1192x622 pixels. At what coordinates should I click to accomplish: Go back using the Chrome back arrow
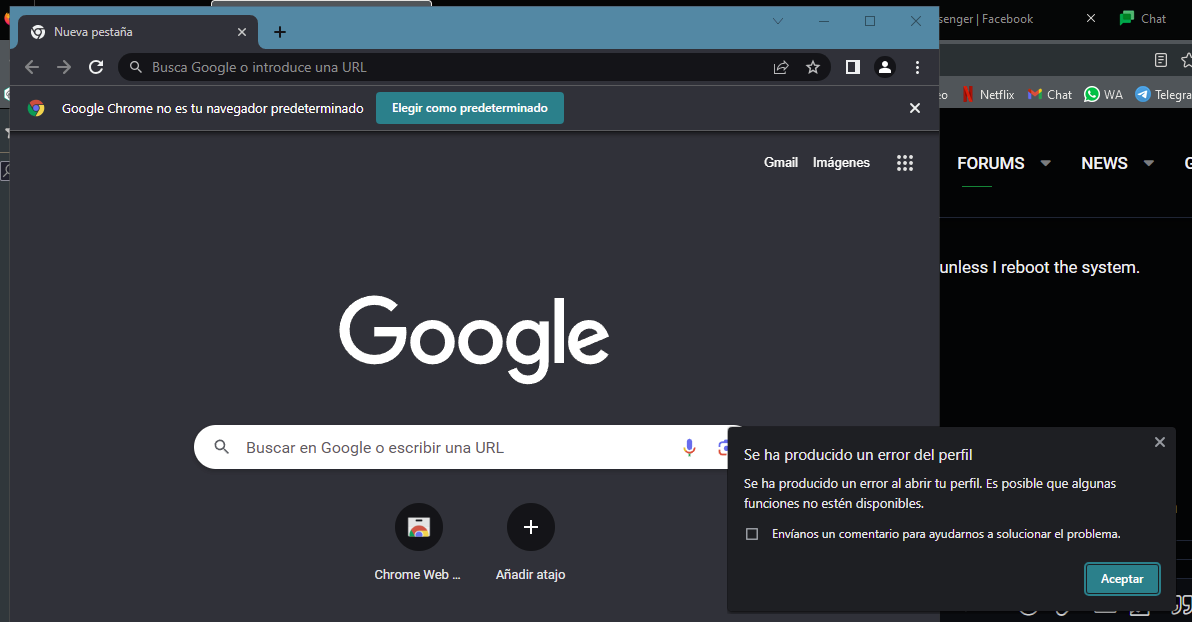pos(32,67)
